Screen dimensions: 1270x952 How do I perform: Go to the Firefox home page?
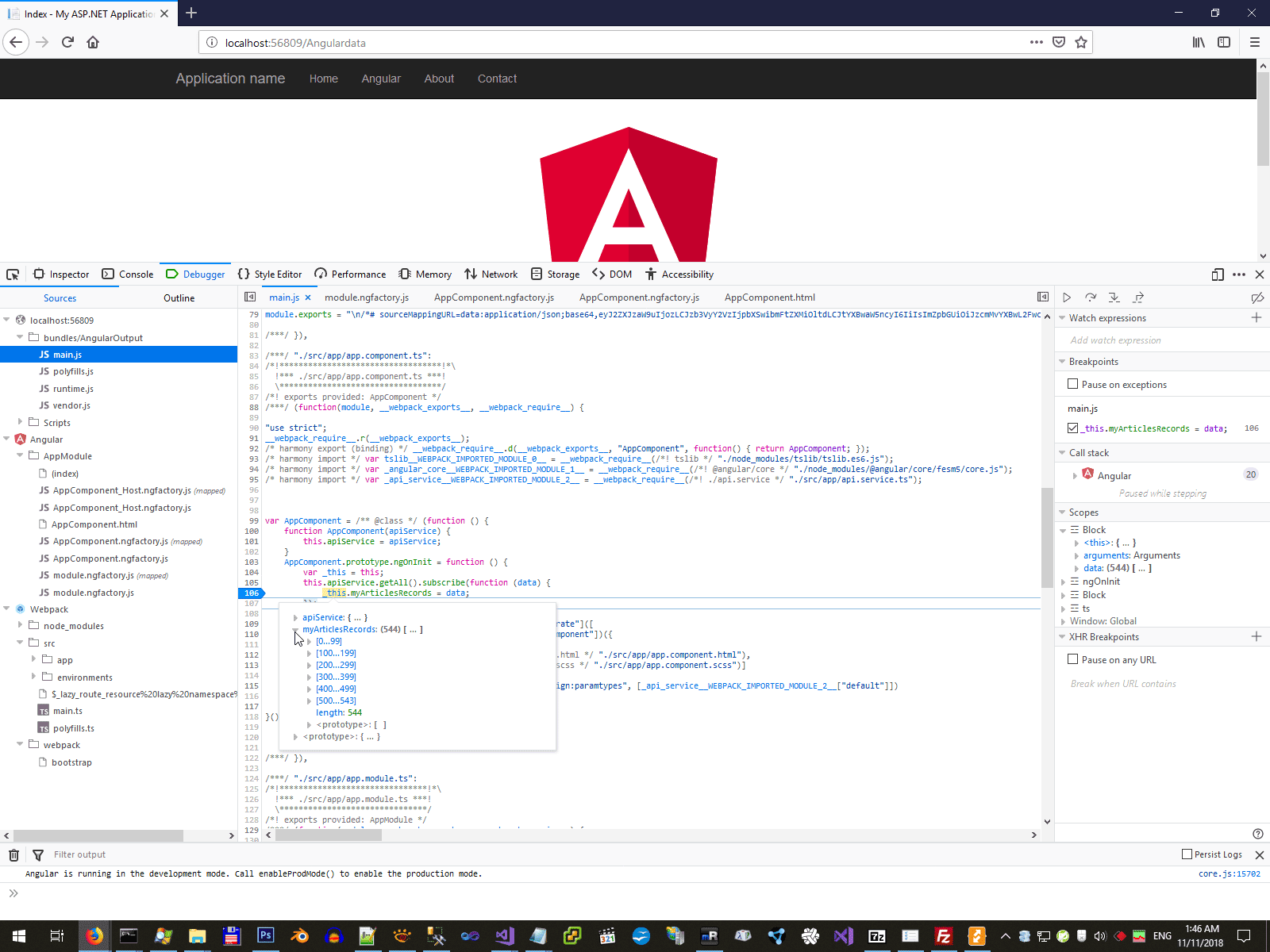93,42
